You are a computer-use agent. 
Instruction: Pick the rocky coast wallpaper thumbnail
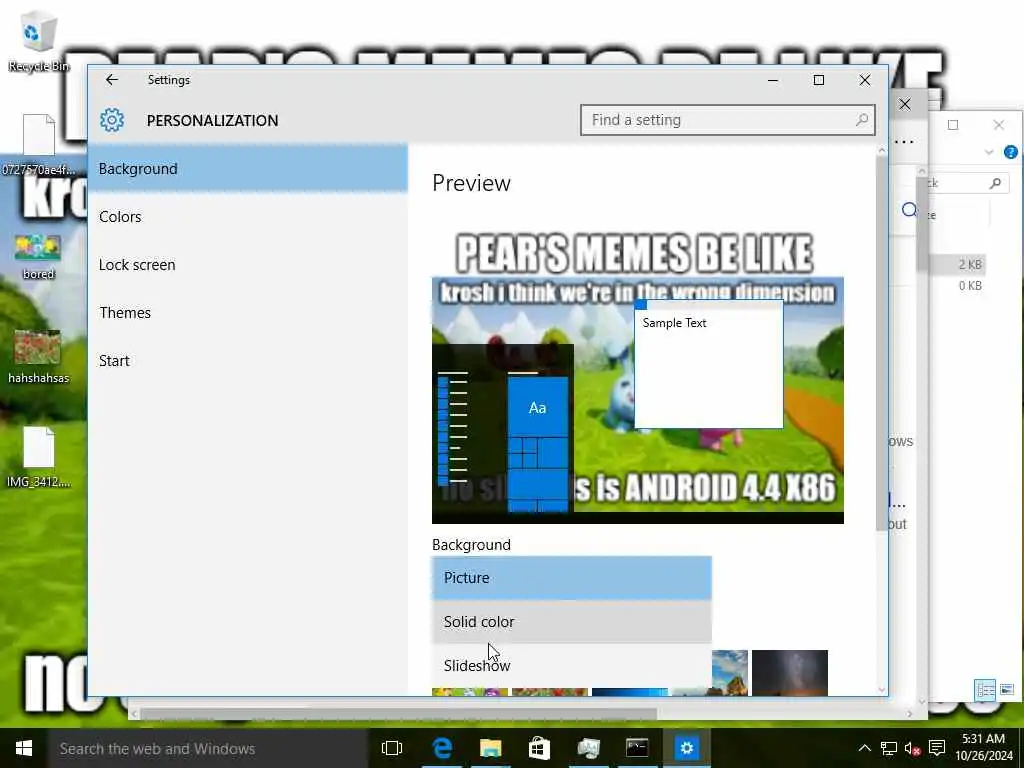pyautogui.click(x=729, y=673)
